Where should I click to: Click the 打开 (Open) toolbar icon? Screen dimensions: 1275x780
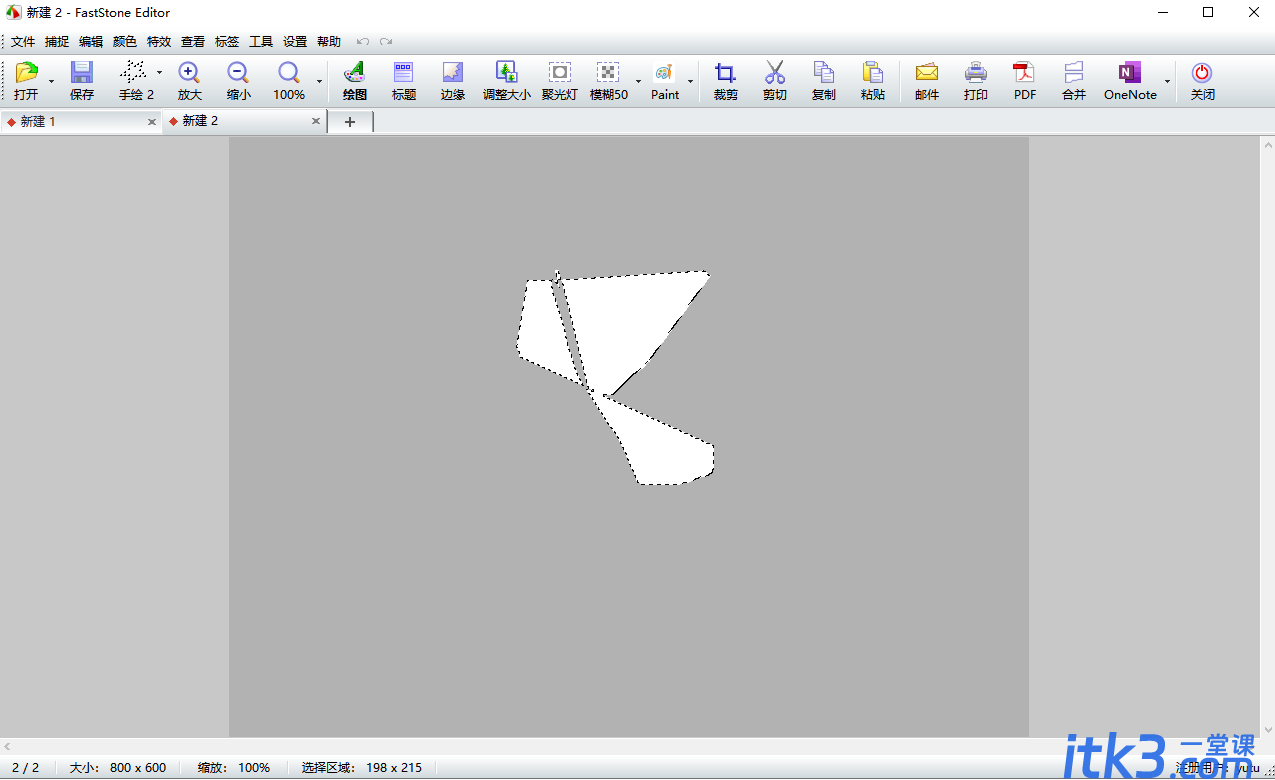(x=26, y=73)
